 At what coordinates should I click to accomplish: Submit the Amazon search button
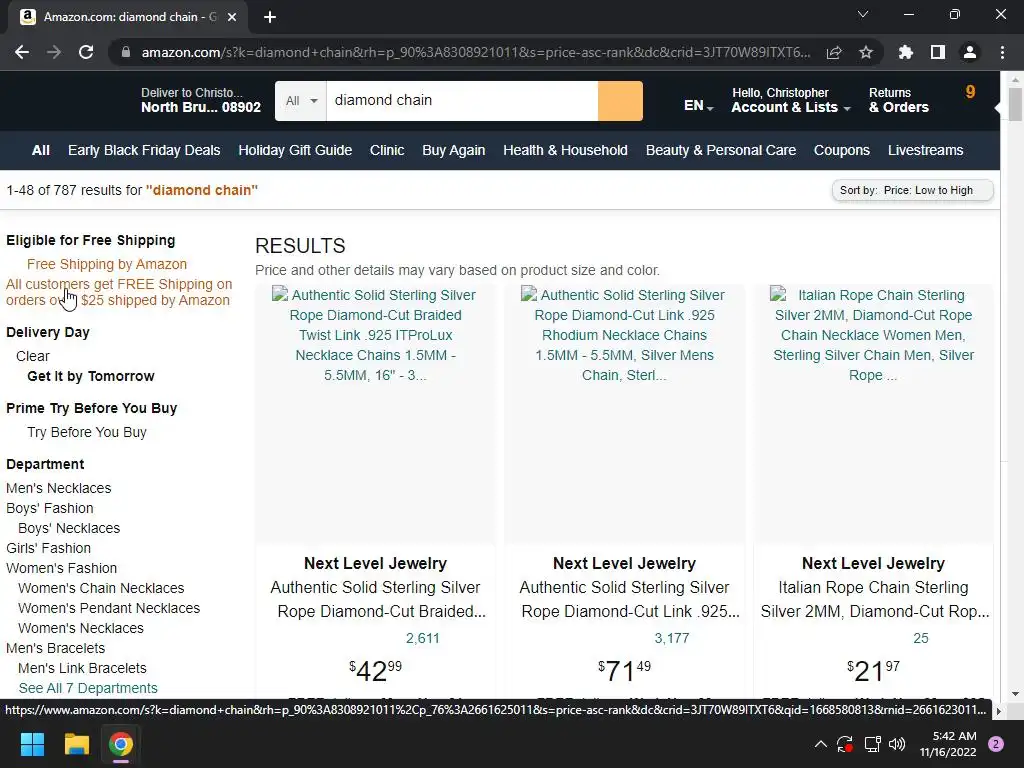[x=620, y=101]
